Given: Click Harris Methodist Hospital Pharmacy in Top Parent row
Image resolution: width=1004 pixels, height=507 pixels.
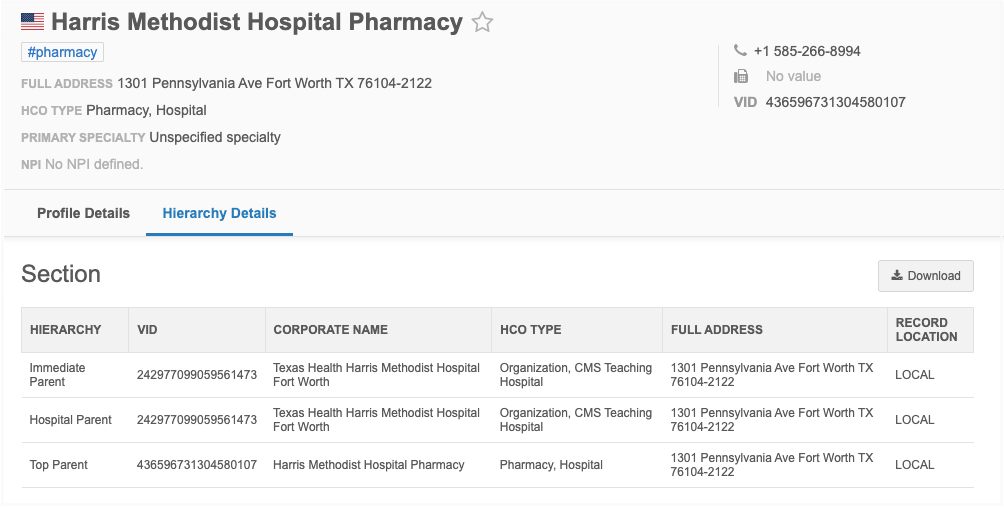Looking at the screenshot, I should [x=368, y=465].
